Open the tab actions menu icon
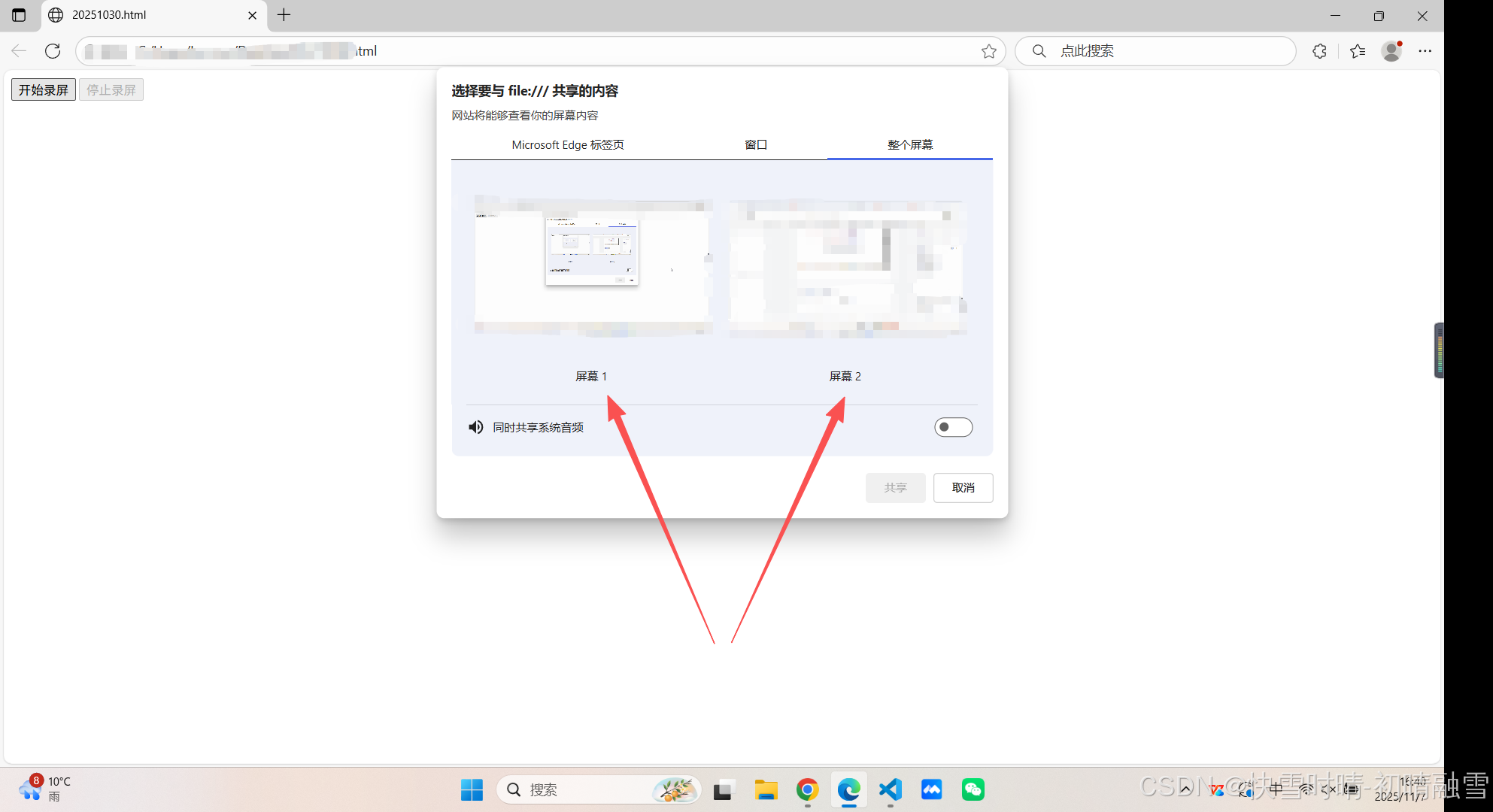 coord(19,15)
